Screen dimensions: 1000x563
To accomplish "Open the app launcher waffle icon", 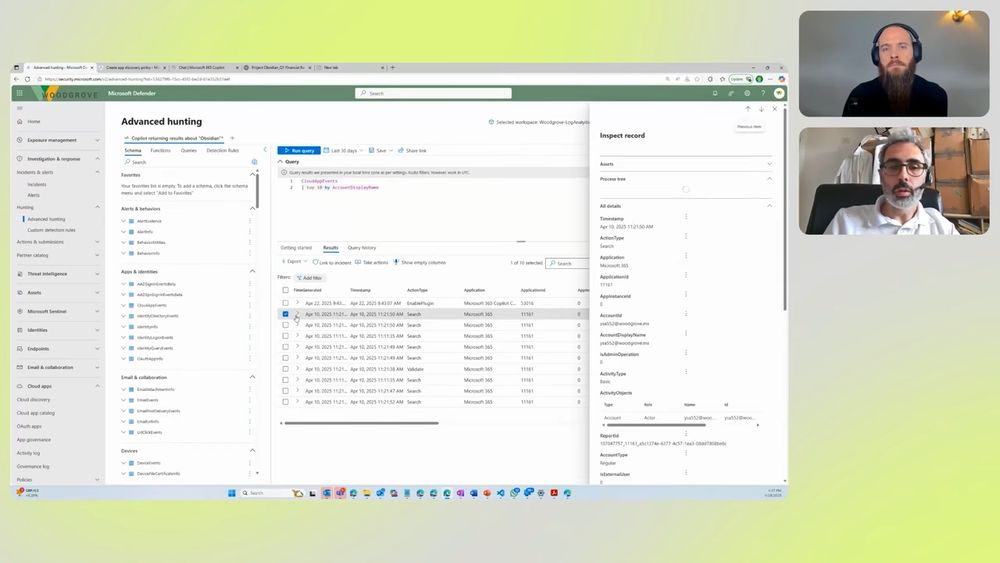I will pyautogui.click(x=20, y=93).
